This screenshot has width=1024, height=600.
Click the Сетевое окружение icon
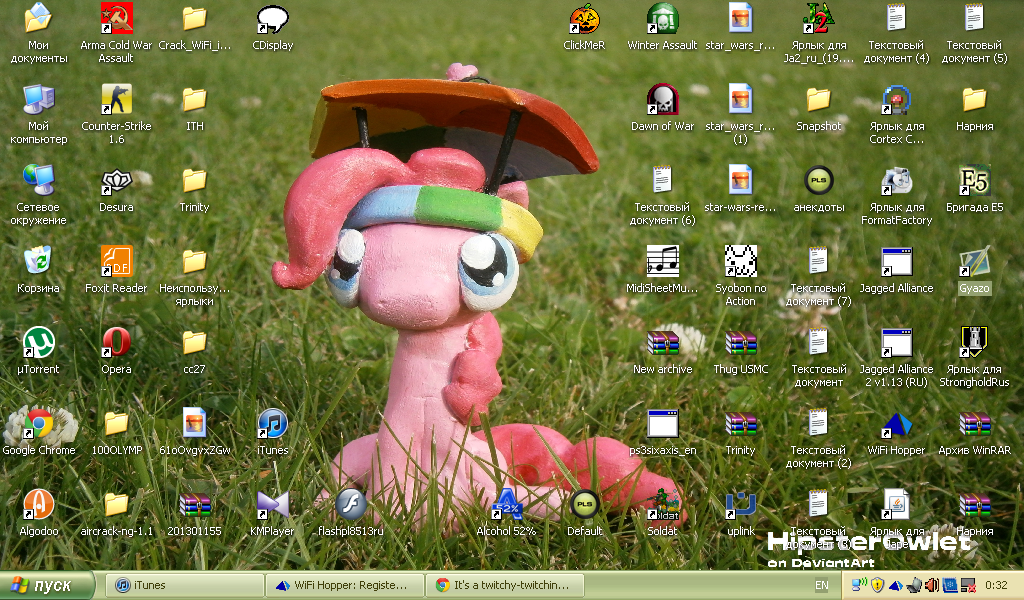tap(39, 180)
